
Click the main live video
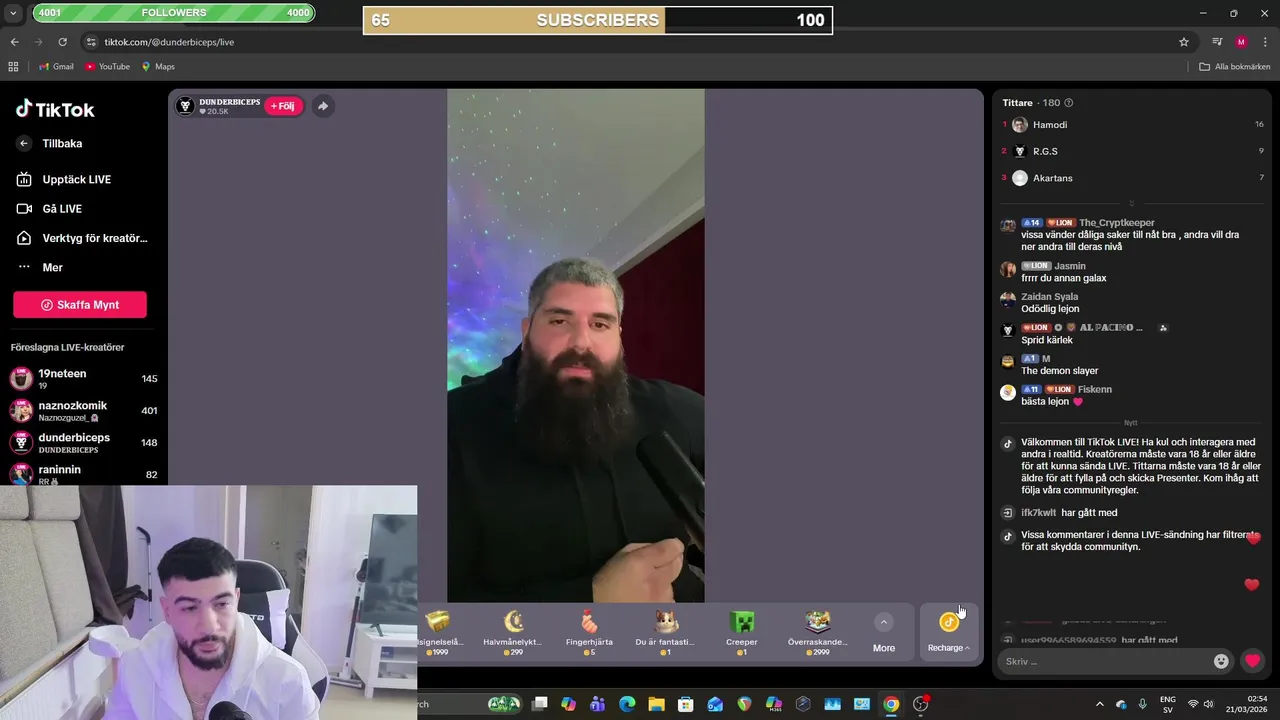[575, 345]
